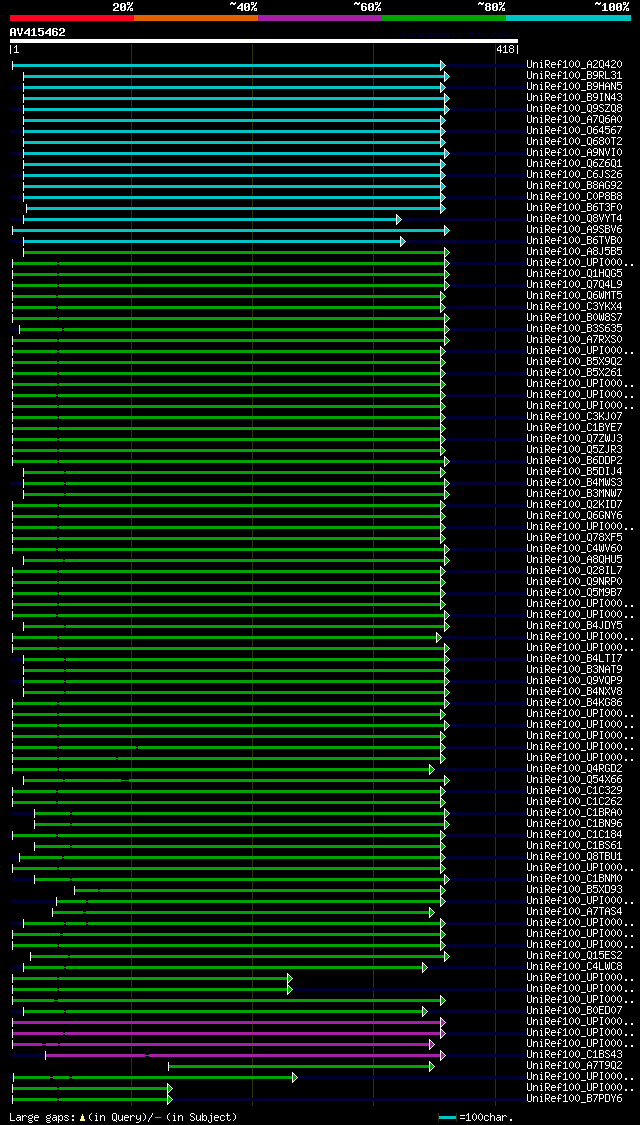Image resolution: width=640 pixels, height=1125 pixels.
Task: Select the UniRef100_B8AG92 label
Action: point(574,185)
